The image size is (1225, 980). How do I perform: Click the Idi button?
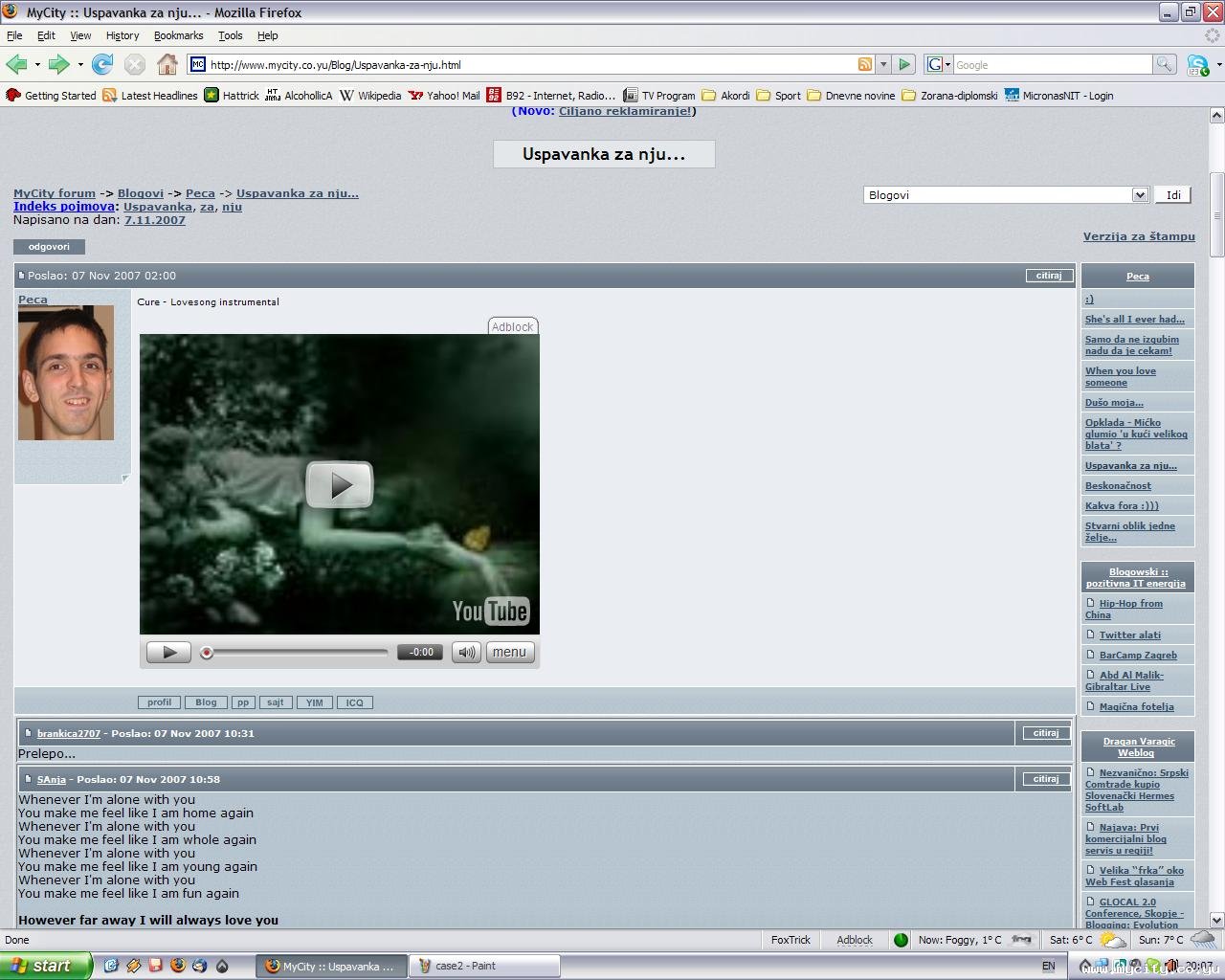coord(1173,195)
